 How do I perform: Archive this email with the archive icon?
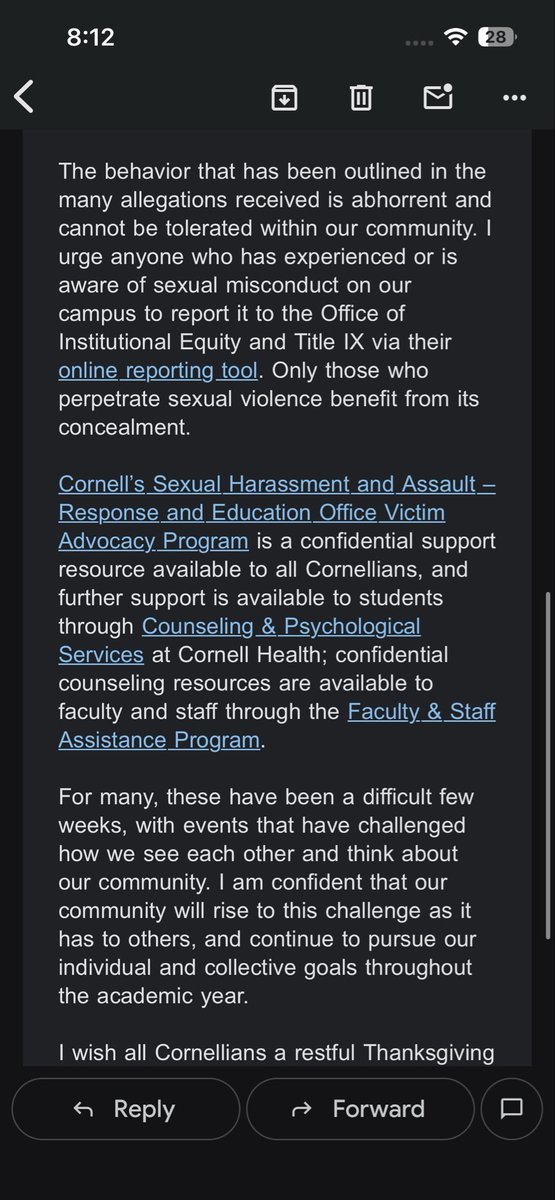(284, 97)
